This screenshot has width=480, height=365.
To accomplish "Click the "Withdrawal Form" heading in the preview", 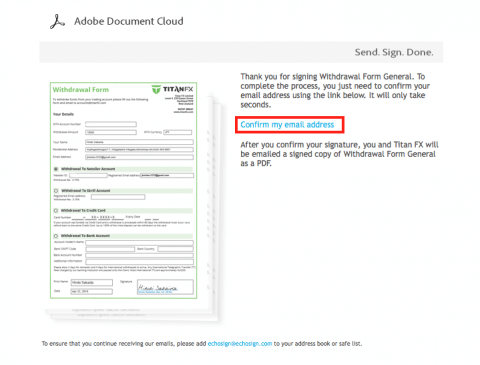I will (x=81, y=90).
